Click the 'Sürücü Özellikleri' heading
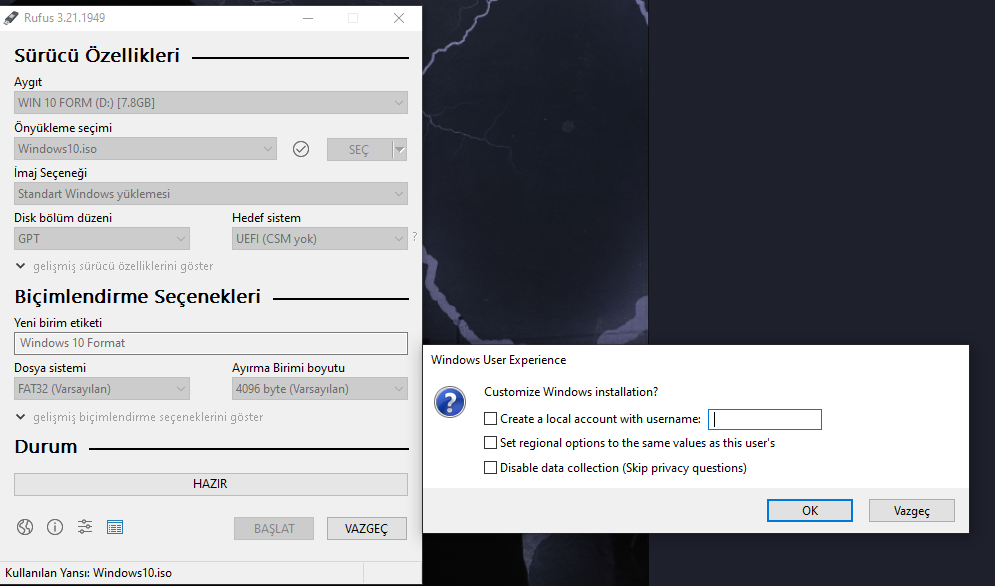This screenshot has width=995, height=586. pos(97,55)
